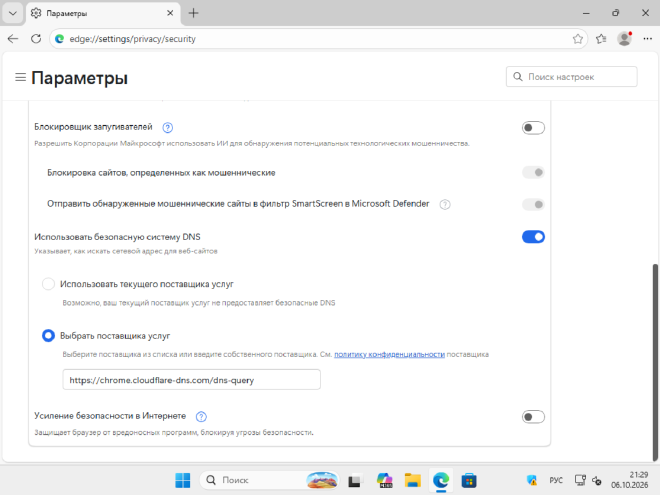The height and width of the screenshot is (495, 660).
Task: Click the Edge logo in address bar
Action: (x=60, y=39)
